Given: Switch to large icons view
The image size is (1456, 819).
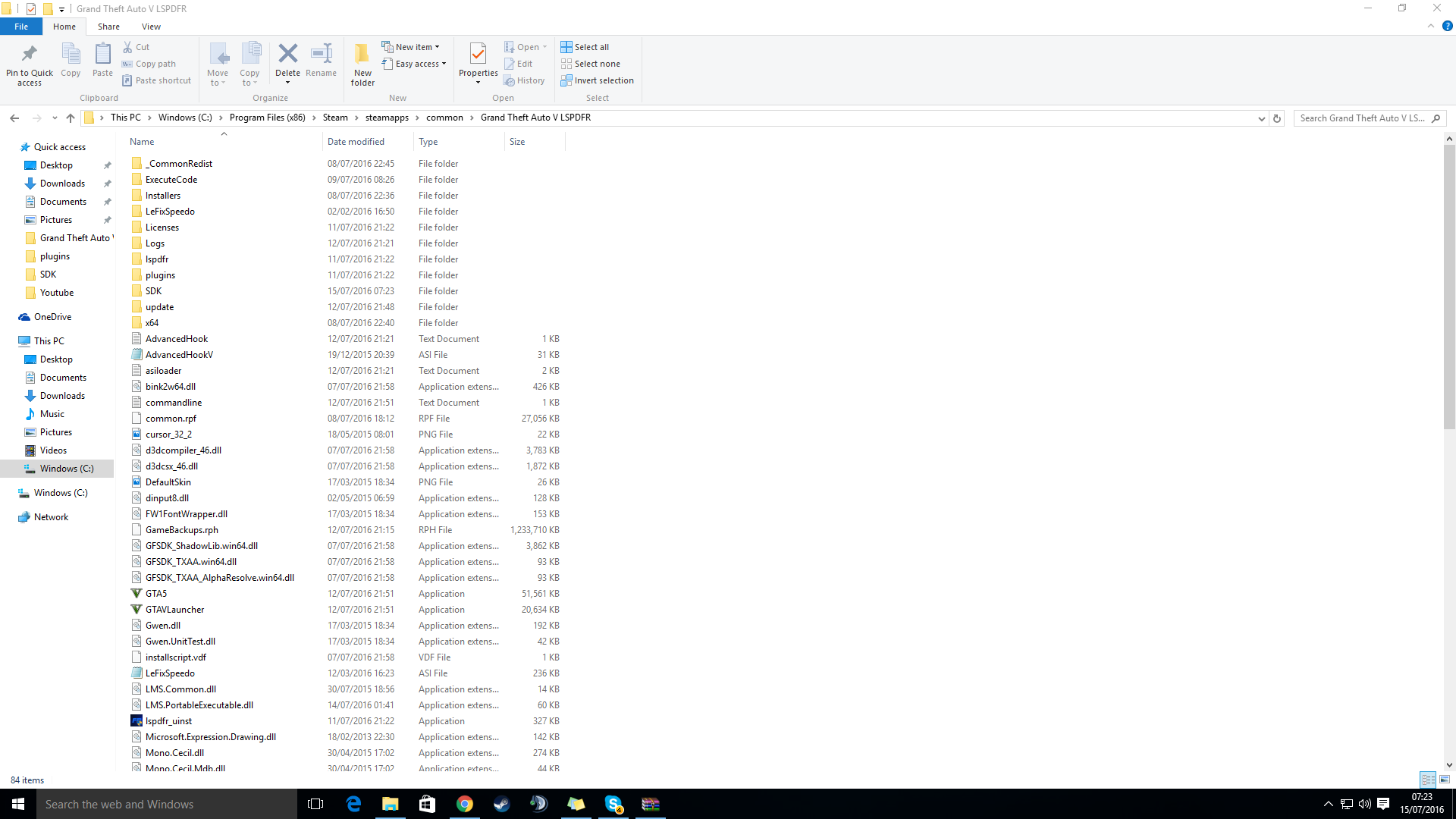Looking at the screenshot, I should pos(1445,780).
